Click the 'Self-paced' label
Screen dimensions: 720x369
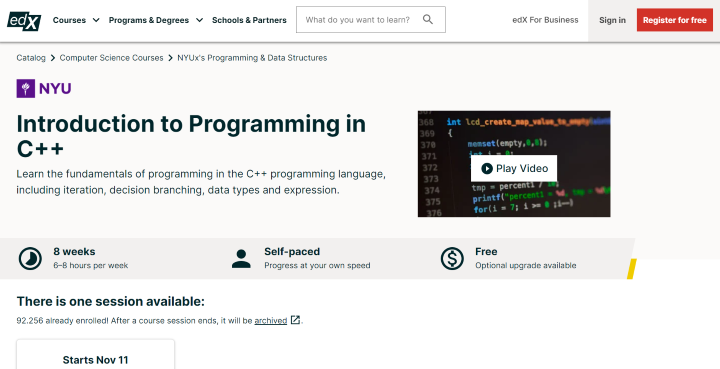[x=292, y=252]
